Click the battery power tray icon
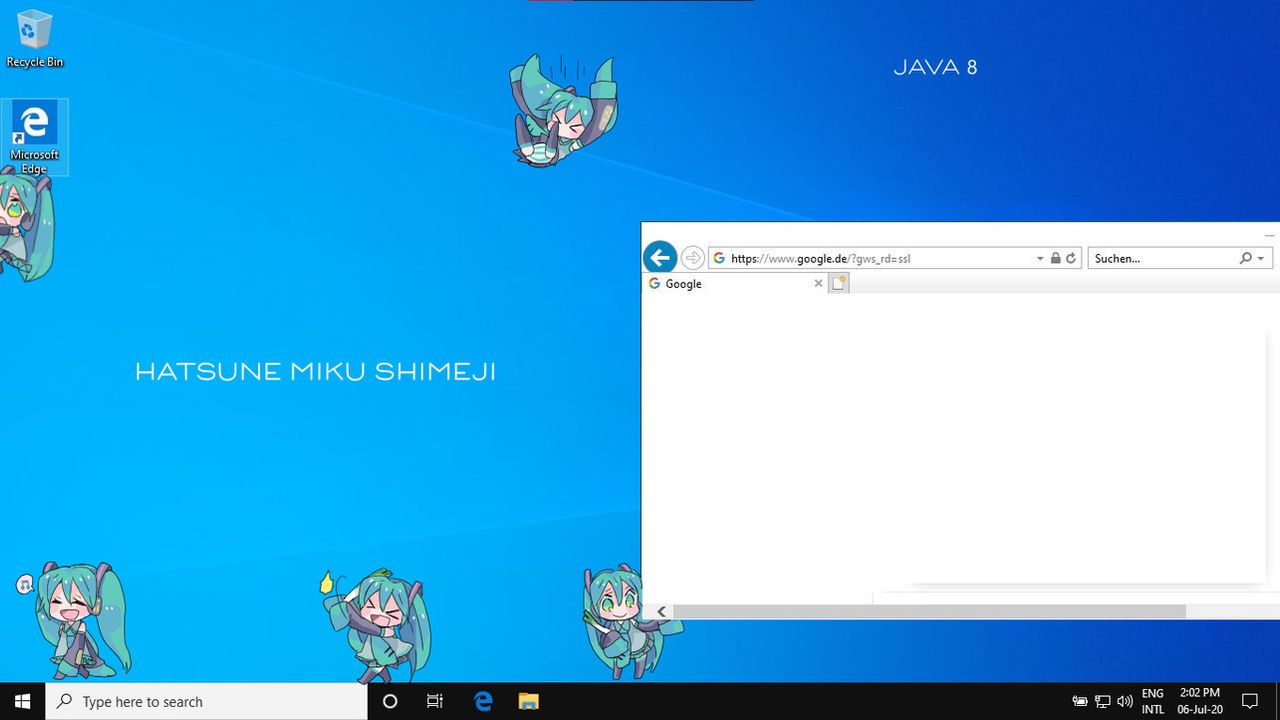Viewport: 1280px width, 720px height. click(1080, 701)
